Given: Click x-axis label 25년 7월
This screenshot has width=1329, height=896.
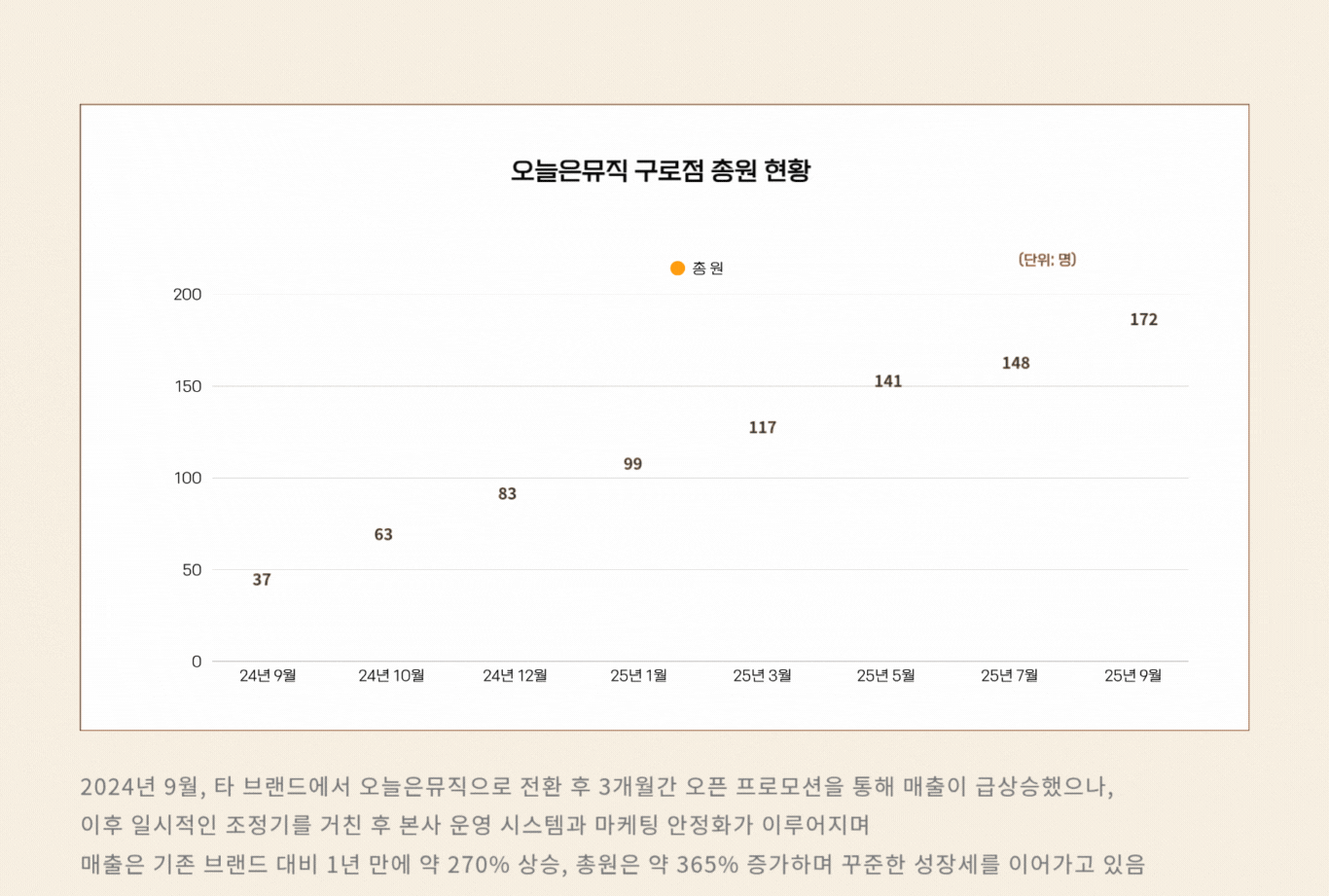Looking at the screenshot, I should click(x=1009, y=675).
